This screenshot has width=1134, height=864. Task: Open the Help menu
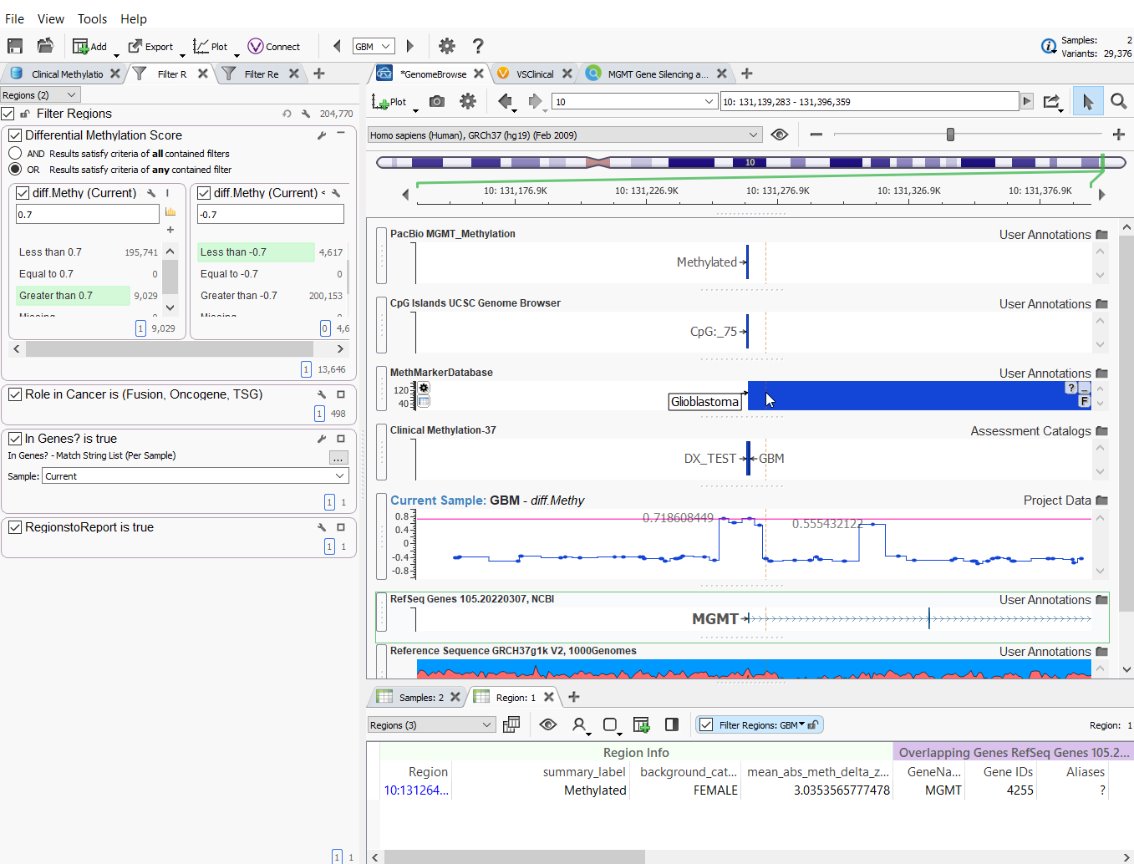(x=133, y=19)
